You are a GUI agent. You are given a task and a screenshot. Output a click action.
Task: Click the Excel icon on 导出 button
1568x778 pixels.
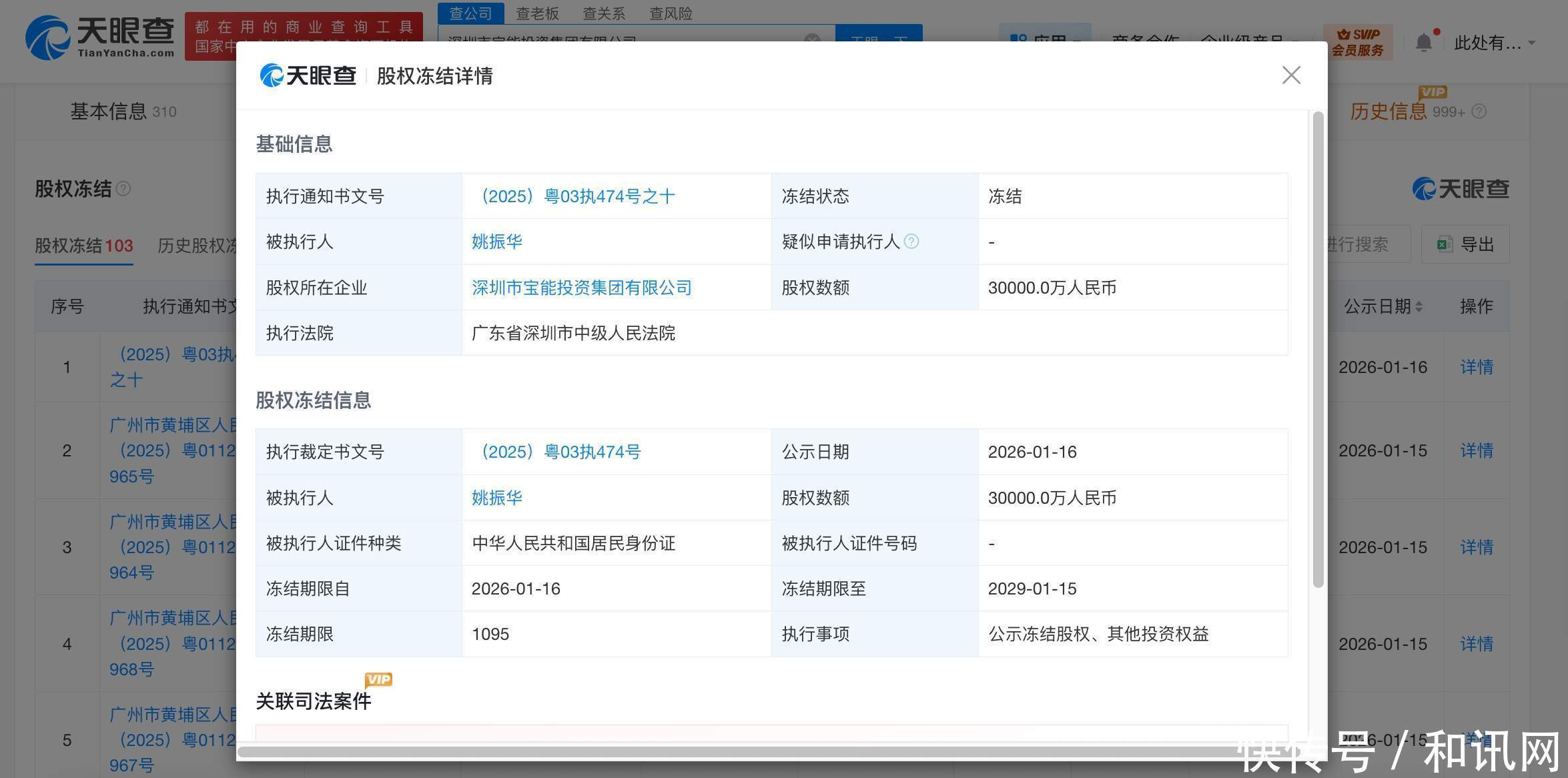tap(1445, 244)
